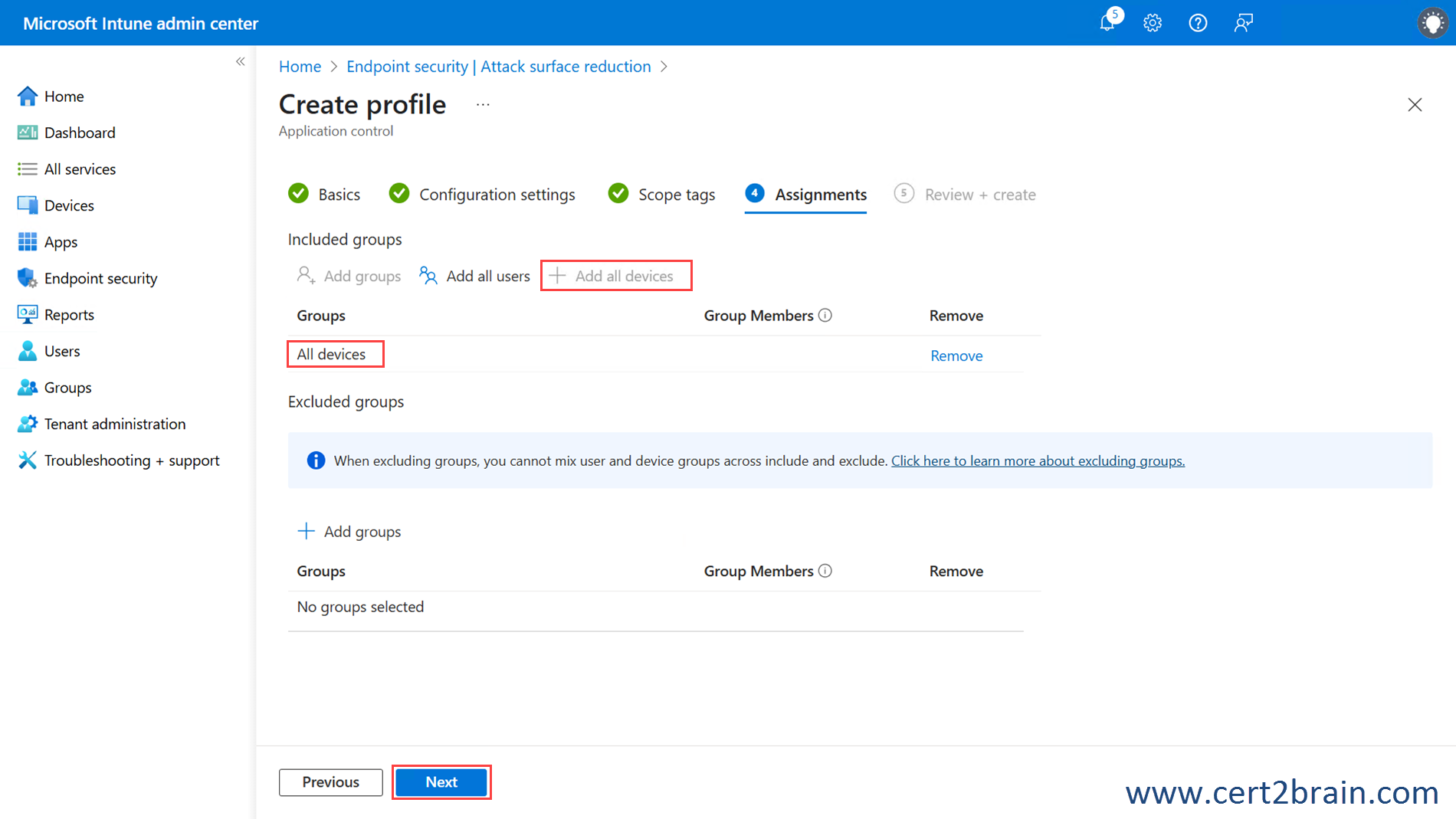Open the settings gear icon

point(1153,23)
